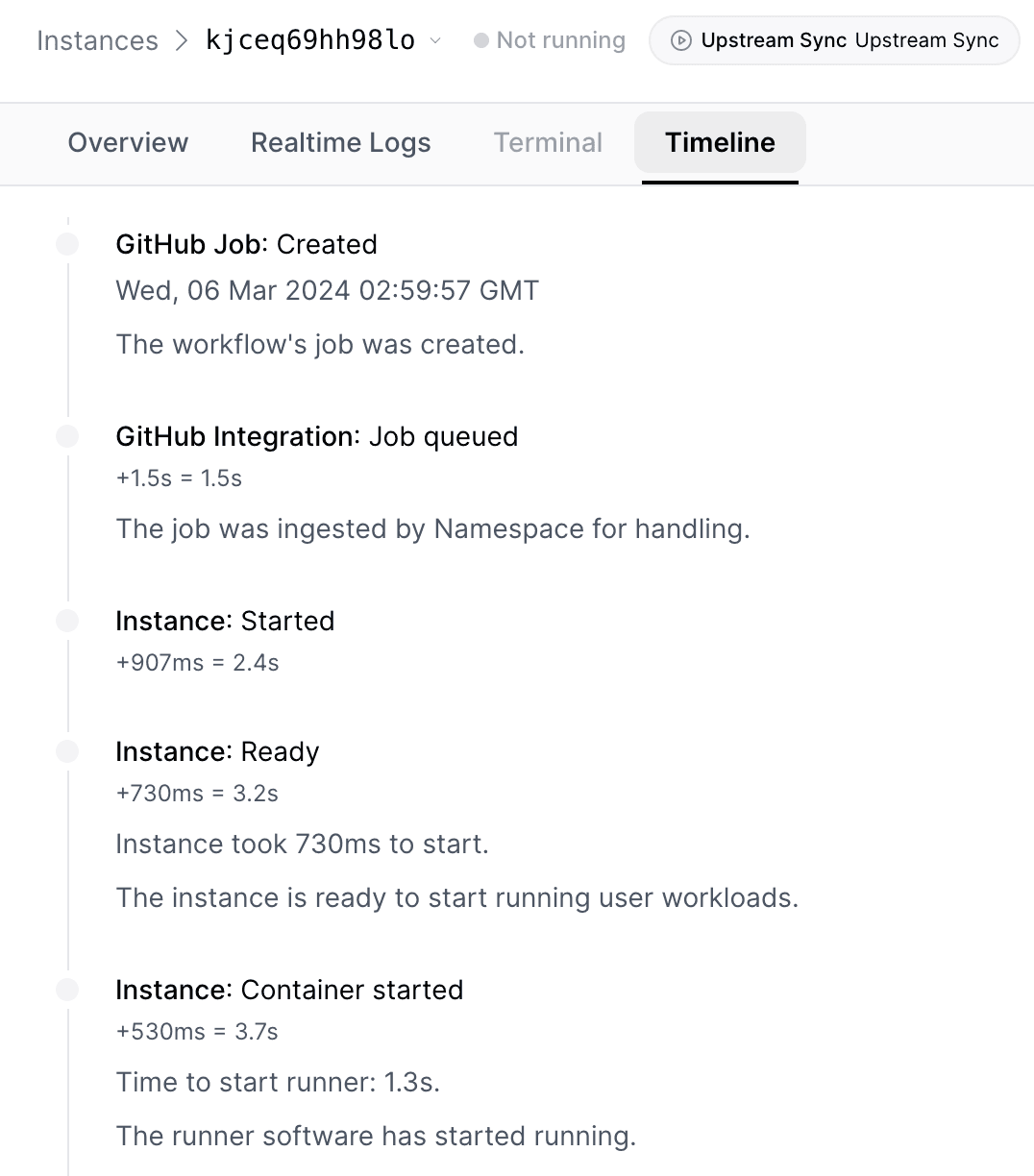Click the Instance Ready milestone dot
This screenshot has height=1176, width=1034.
(x=67, y=751)
